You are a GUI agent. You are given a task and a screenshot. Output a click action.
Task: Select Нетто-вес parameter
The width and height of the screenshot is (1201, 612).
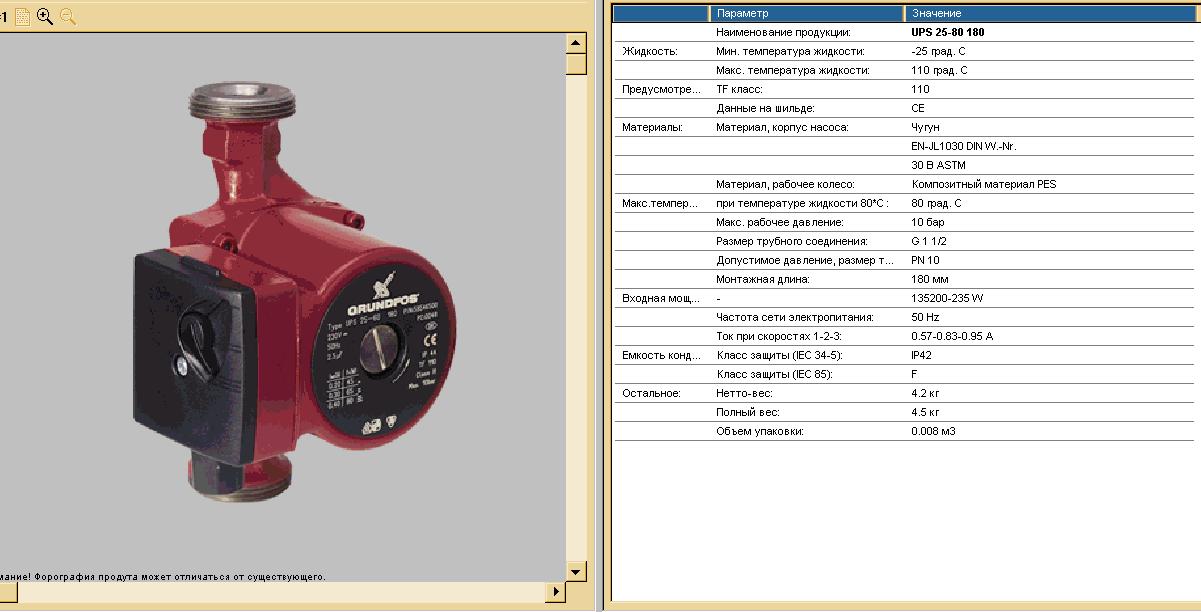[746, 393]
